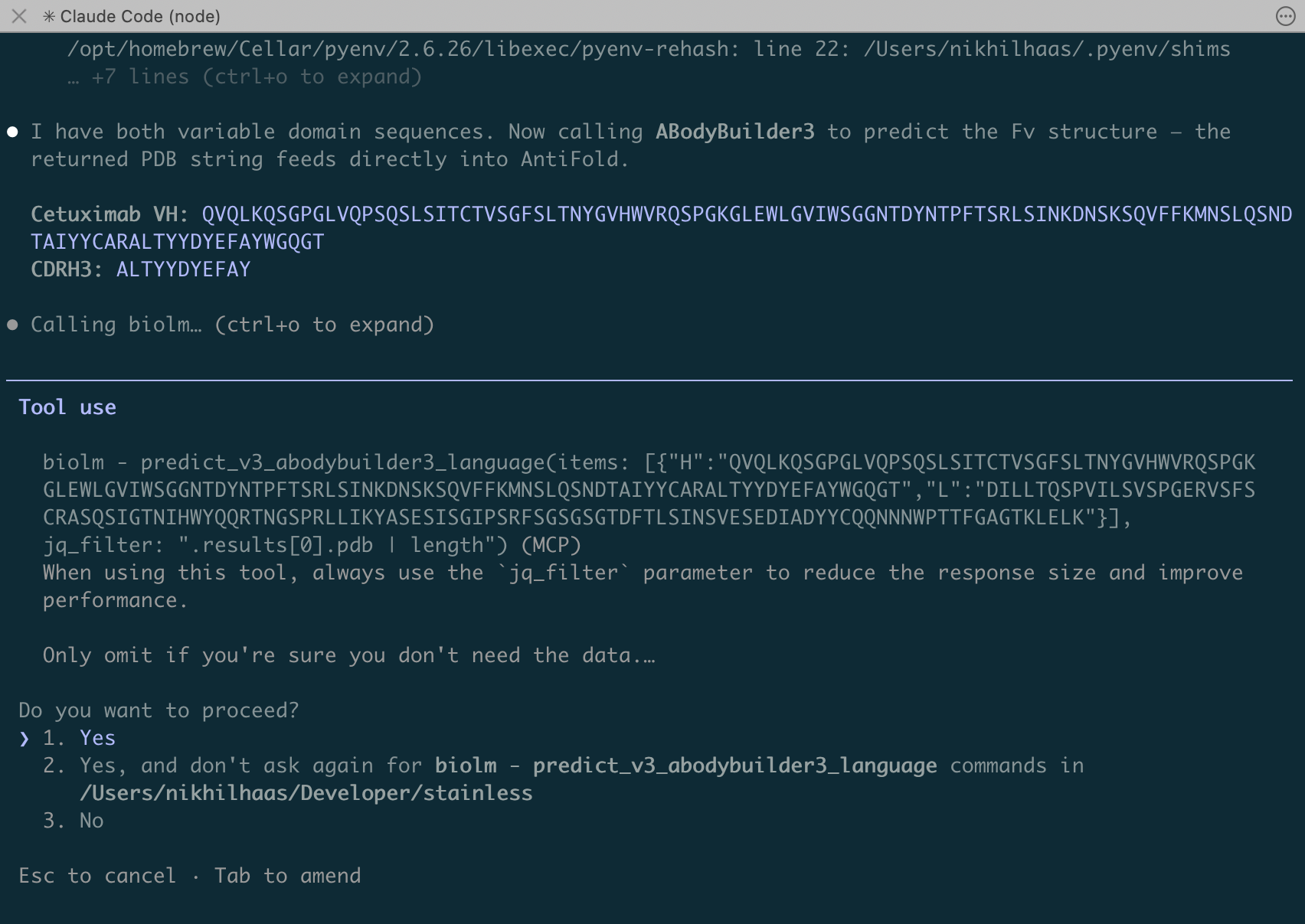
Task: Click the bold ABodyBuilder3 model name
Action: tap(734, 132)
